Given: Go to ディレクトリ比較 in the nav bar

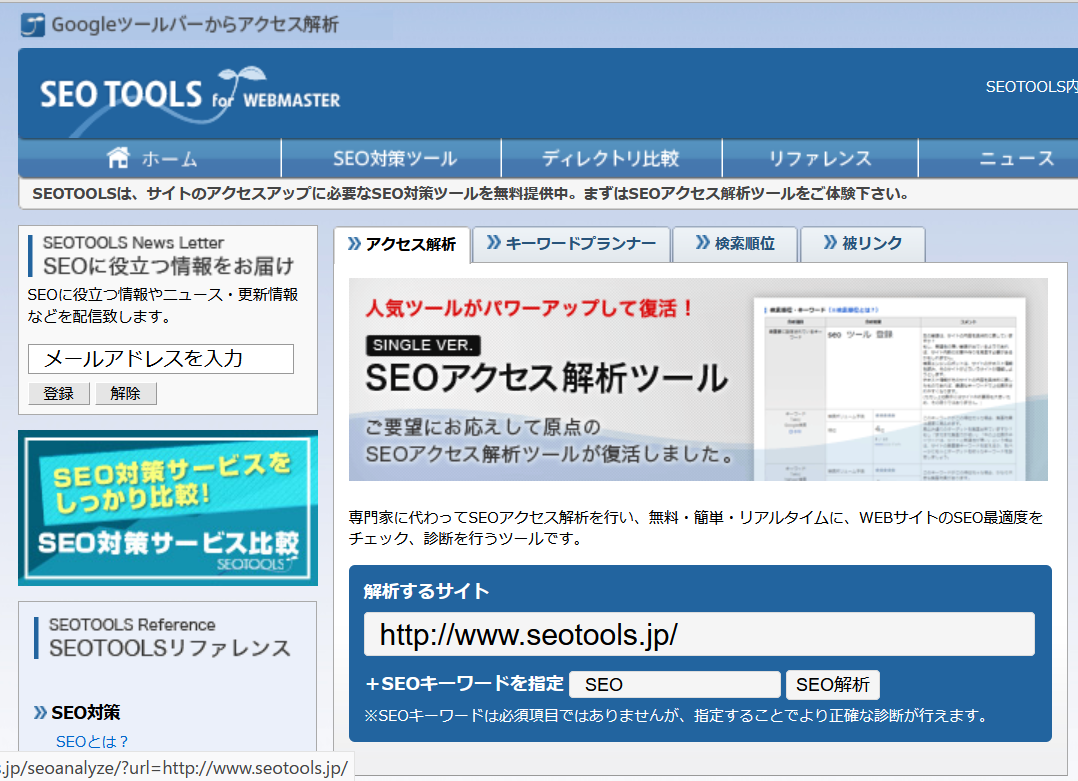Looking at the screenshot, I should point(610,158).
